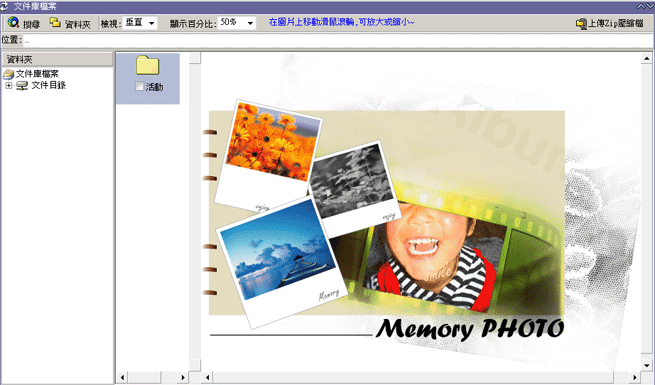
Task: Collapse the panel using title bar chevrons
Action: 645,6
